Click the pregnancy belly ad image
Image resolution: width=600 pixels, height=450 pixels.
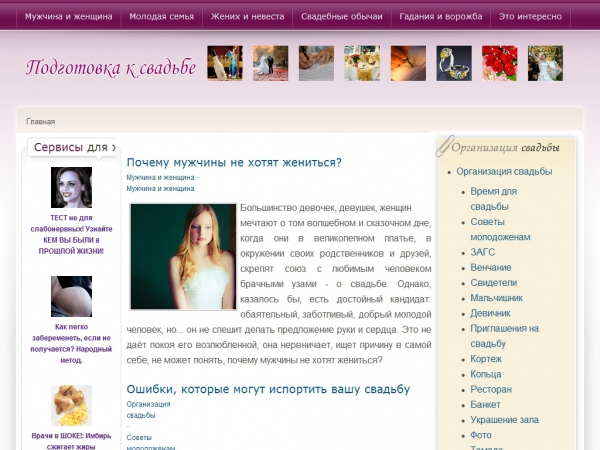tap(72, 297)
